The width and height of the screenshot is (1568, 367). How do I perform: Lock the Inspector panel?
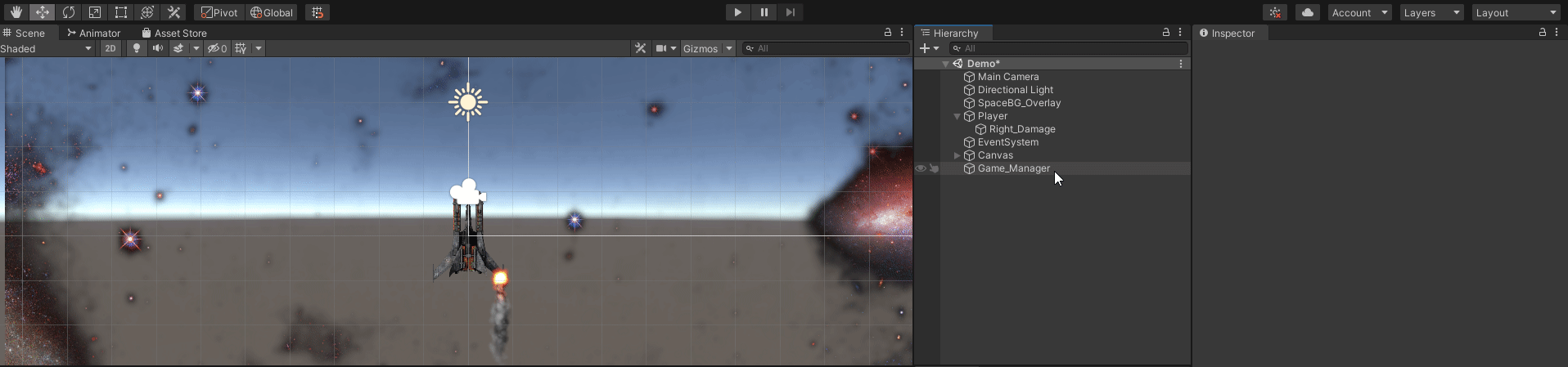coord(1543,33)
